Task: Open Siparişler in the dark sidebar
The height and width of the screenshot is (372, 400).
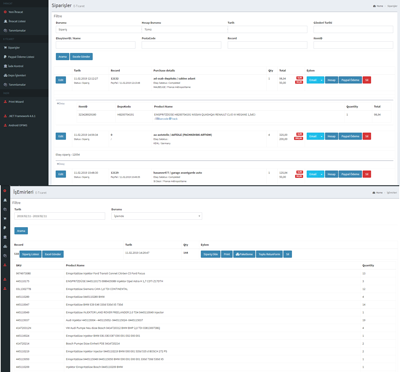Action: (13, 48)
